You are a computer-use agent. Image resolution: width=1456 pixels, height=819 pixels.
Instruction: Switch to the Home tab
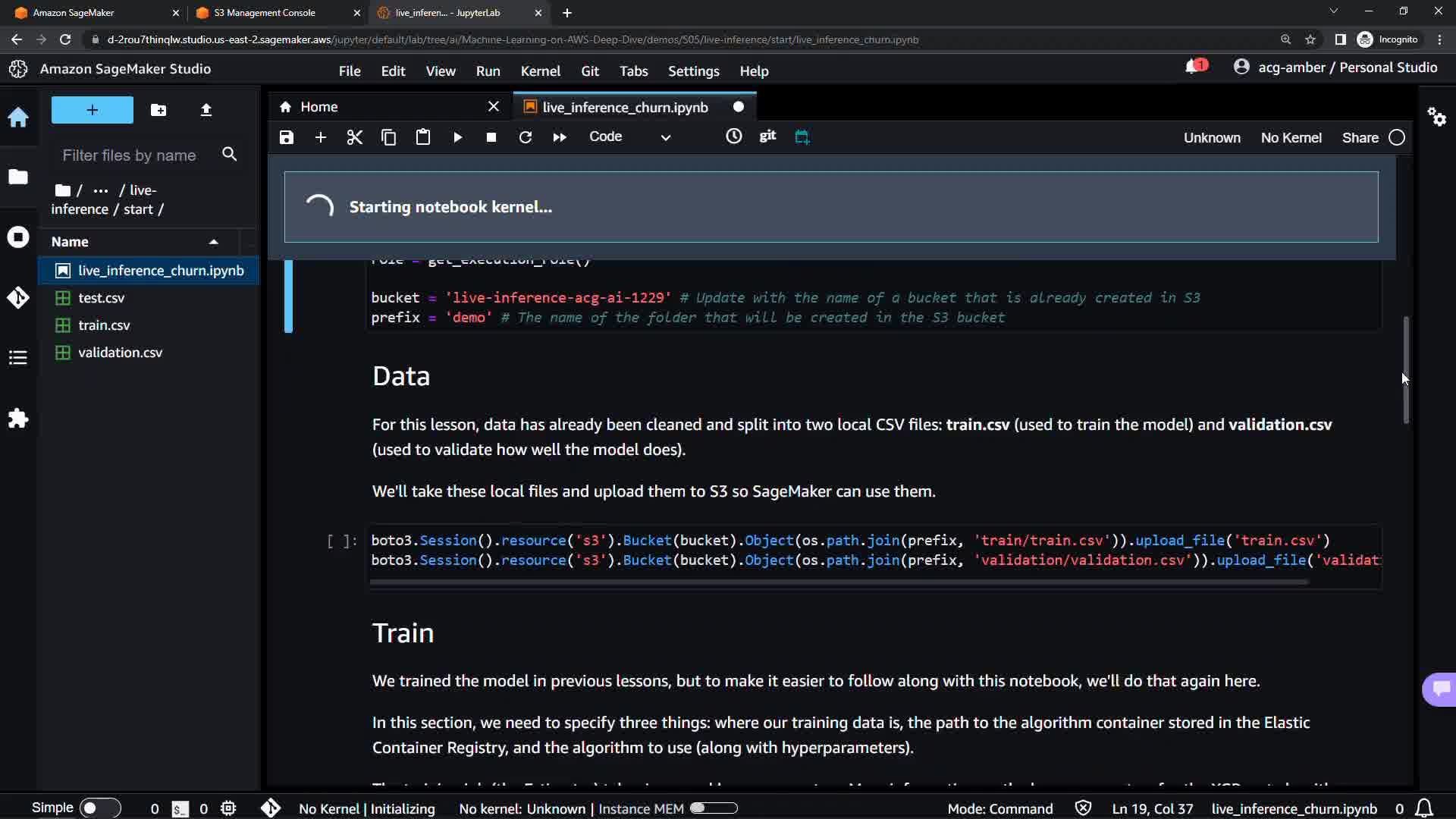click(x=318, y=107)
